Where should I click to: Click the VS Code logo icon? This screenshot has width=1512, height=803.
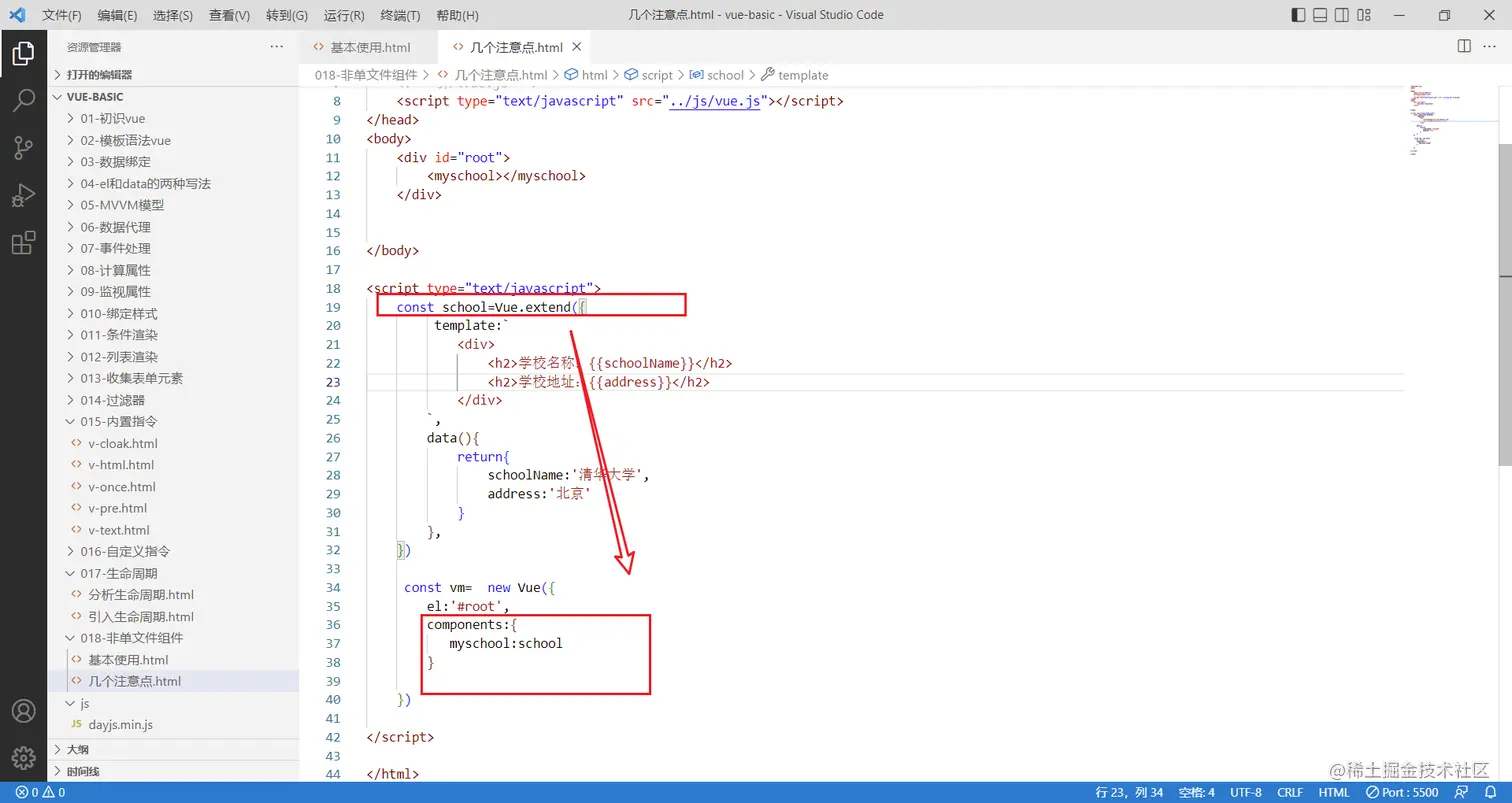17,15
